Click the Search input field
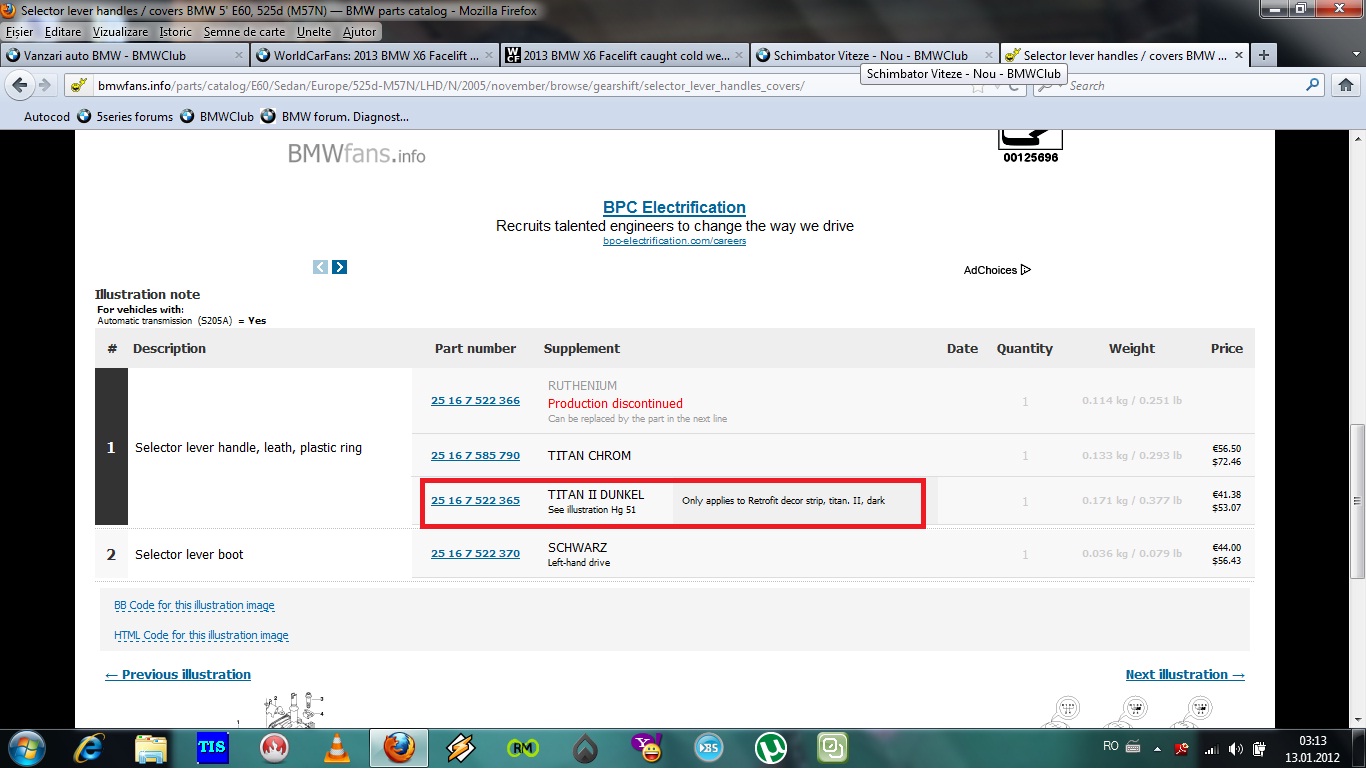This screenshot has width=1366, height=771. tap(1180, 86)
